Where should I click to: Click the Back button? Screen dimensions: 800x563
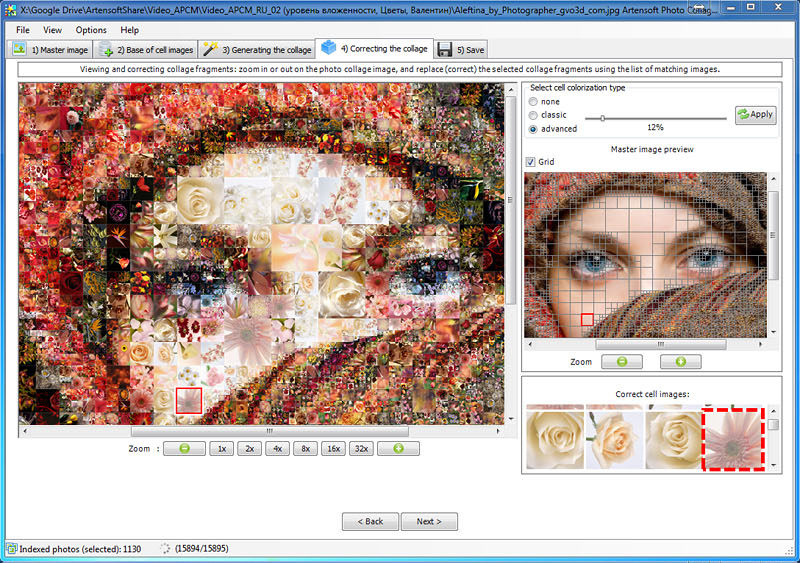370,522
